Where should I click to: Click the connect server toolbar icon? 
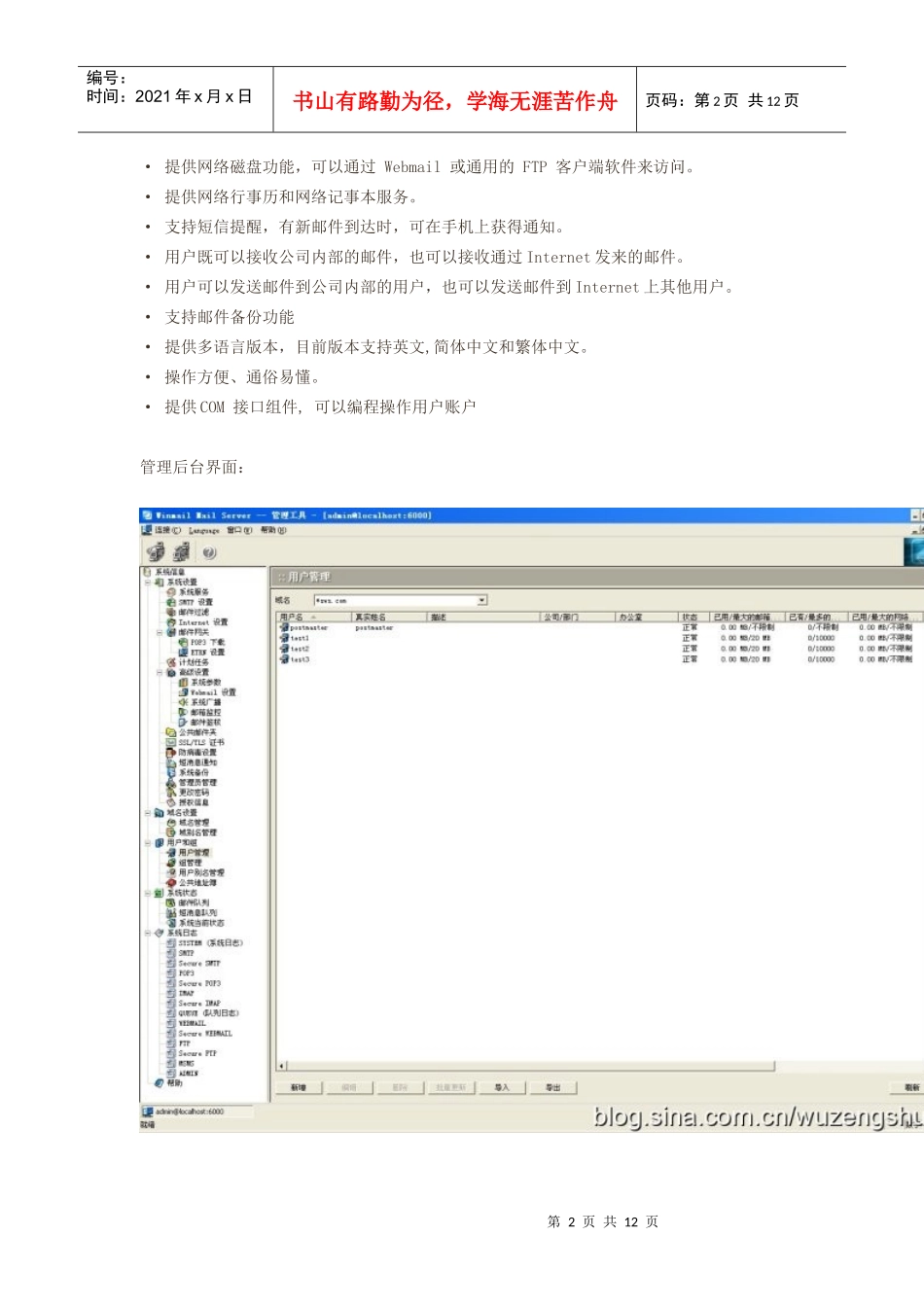coord(155,552)
